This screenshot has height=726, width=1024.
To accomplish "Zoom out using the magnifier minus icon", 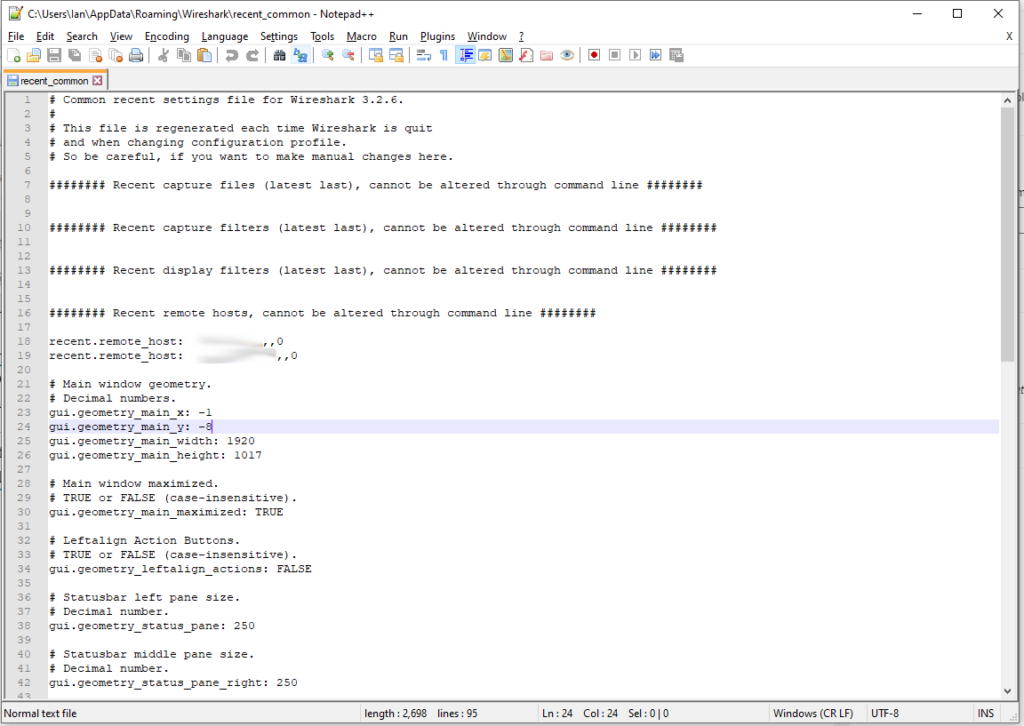I will 349,55.
